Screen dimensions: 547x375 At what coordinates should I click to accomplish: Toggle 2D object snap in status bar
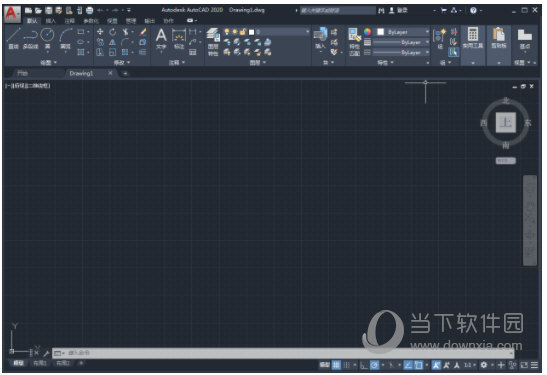(418, 365)
